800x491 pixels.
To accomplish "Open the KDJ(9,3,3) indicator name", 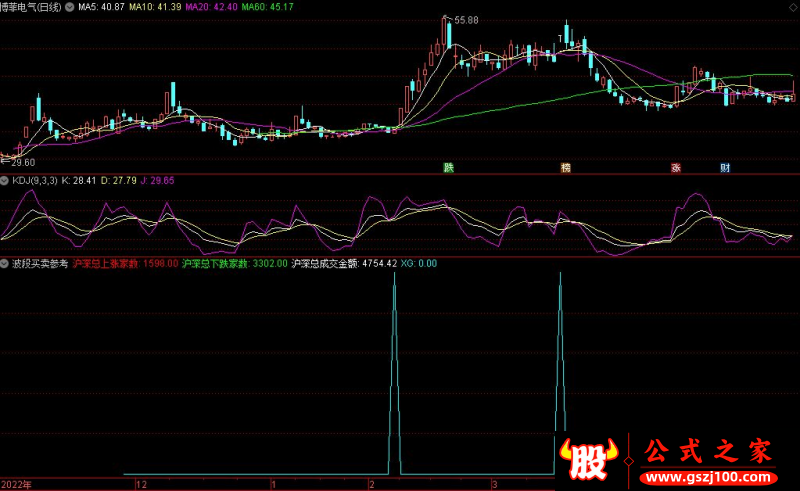I will 33,181.
